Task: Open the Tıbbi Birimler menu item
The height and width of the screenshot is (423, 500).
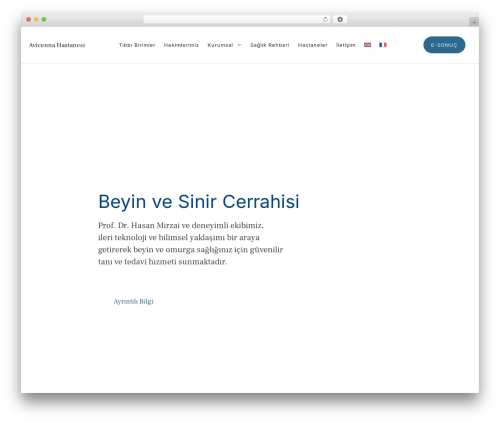Action: [x=137, y=45]
